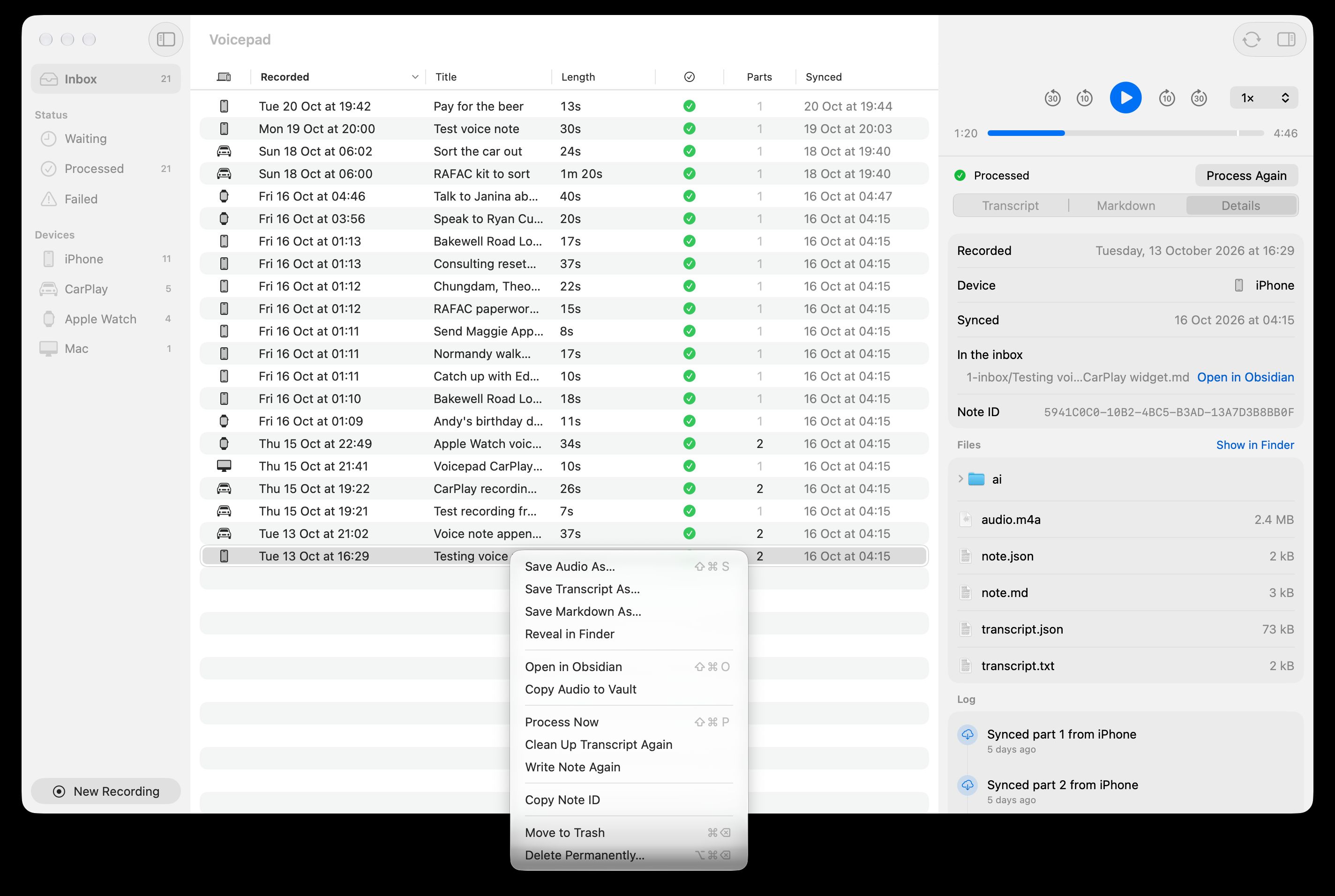Screen dimensions: 1335x896
Task: Click the Note ID value 5941C0C0-10B2…
Action: (1169, 412)
